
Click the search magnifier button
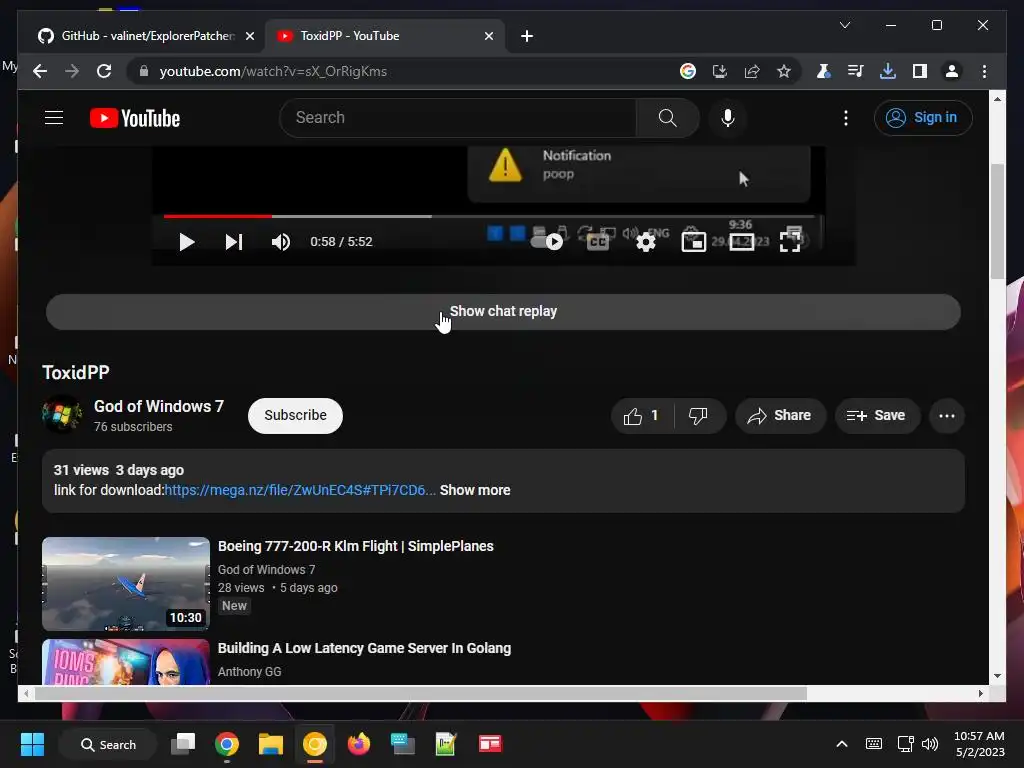pos(667,118)
